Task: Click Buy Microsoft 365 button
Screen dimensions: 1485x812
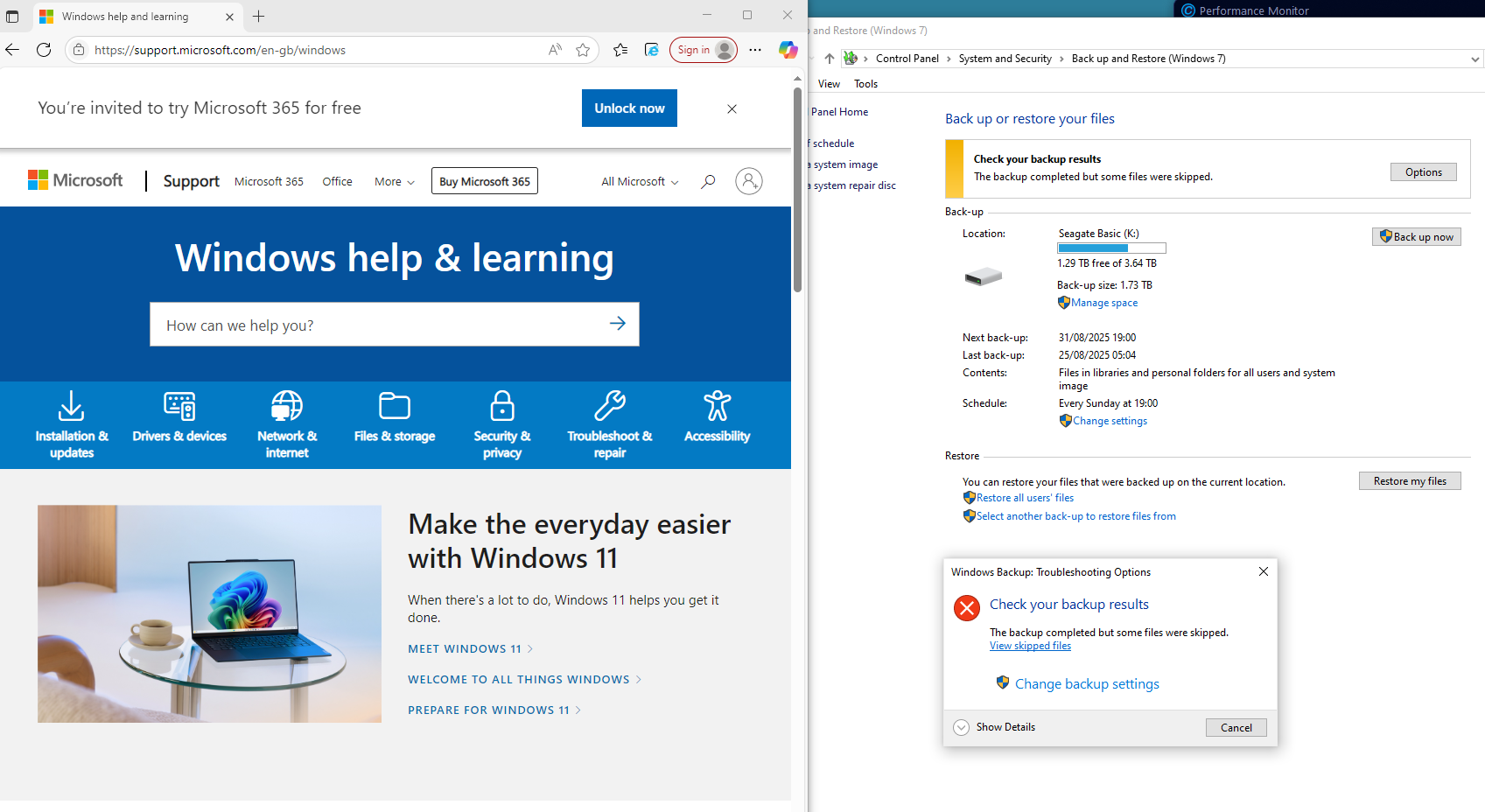Action: 485,181
